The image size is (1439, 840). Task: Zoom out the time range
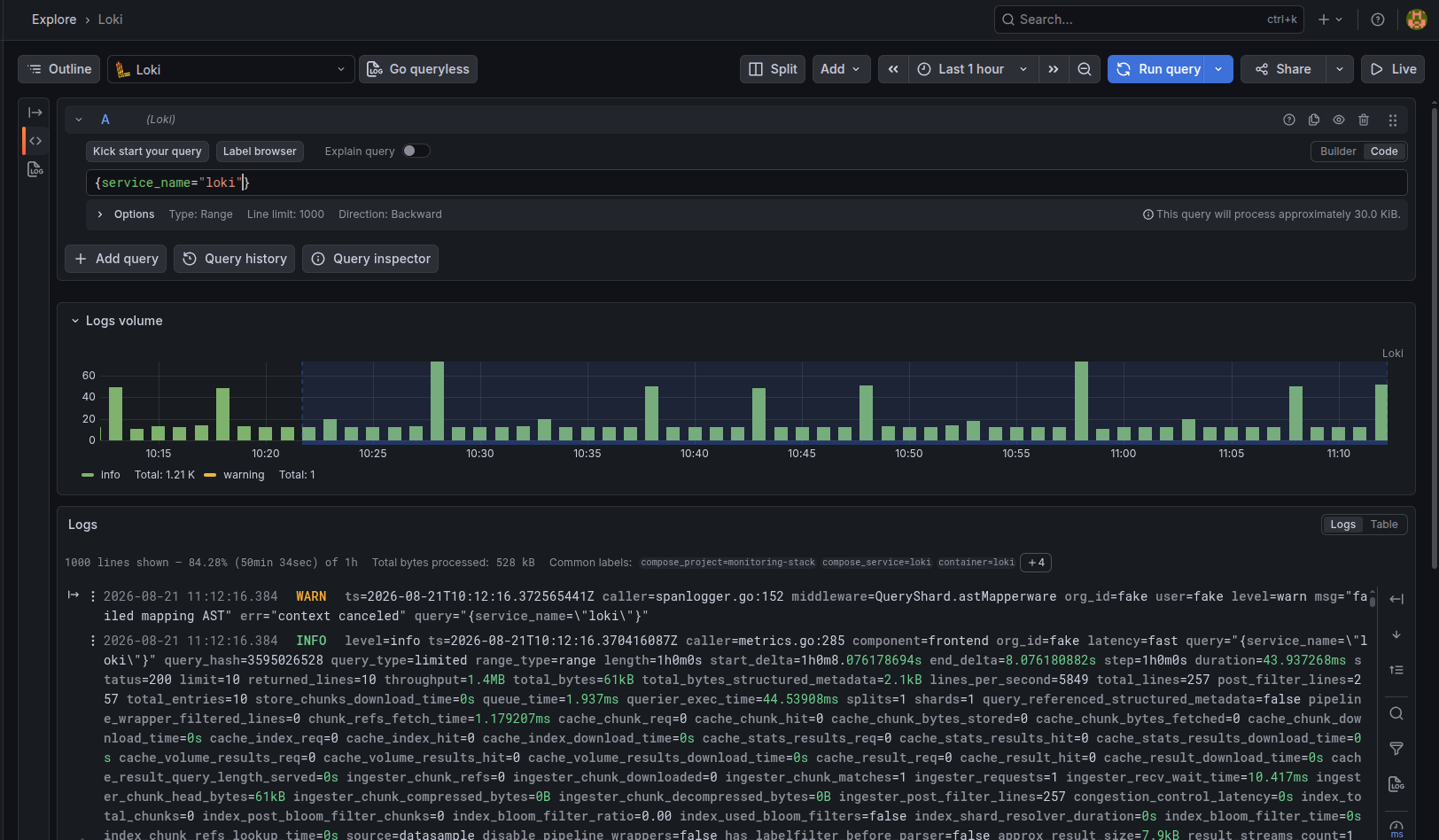click(1085, 69)
